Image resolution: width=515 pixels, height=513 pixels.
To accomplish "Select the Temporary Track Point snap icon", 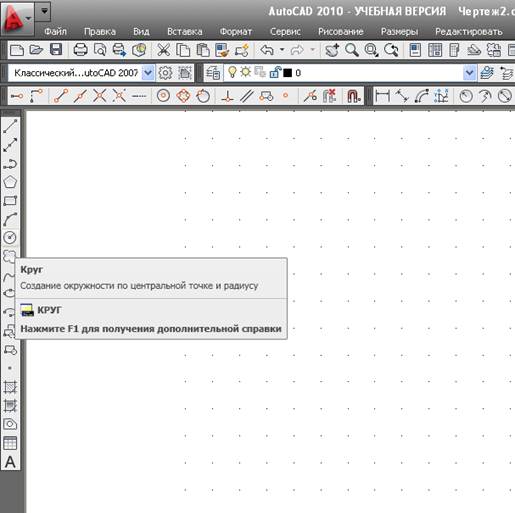I will (x=17, y=96).
